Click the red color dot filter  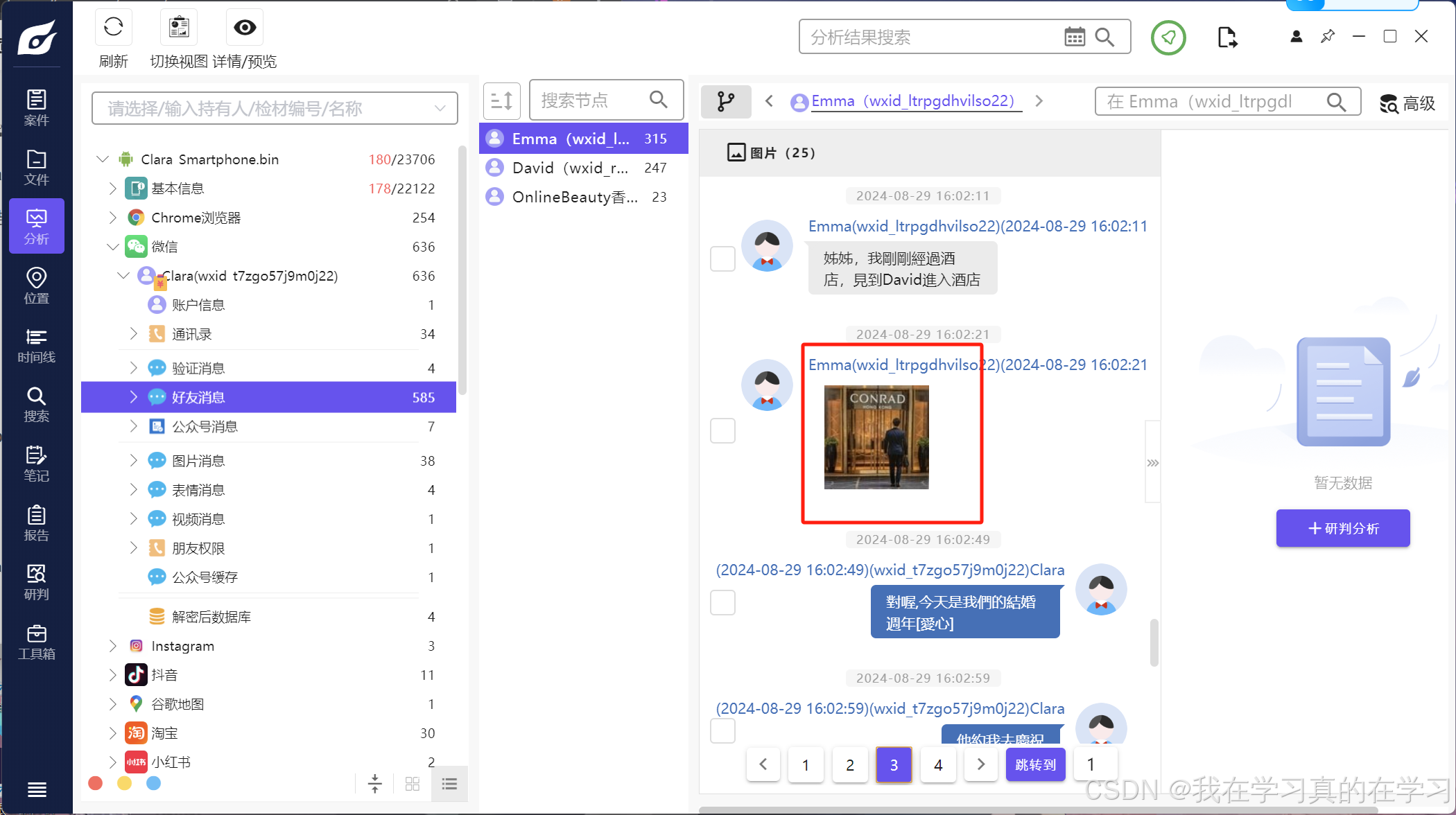click(x=96, y=783)
